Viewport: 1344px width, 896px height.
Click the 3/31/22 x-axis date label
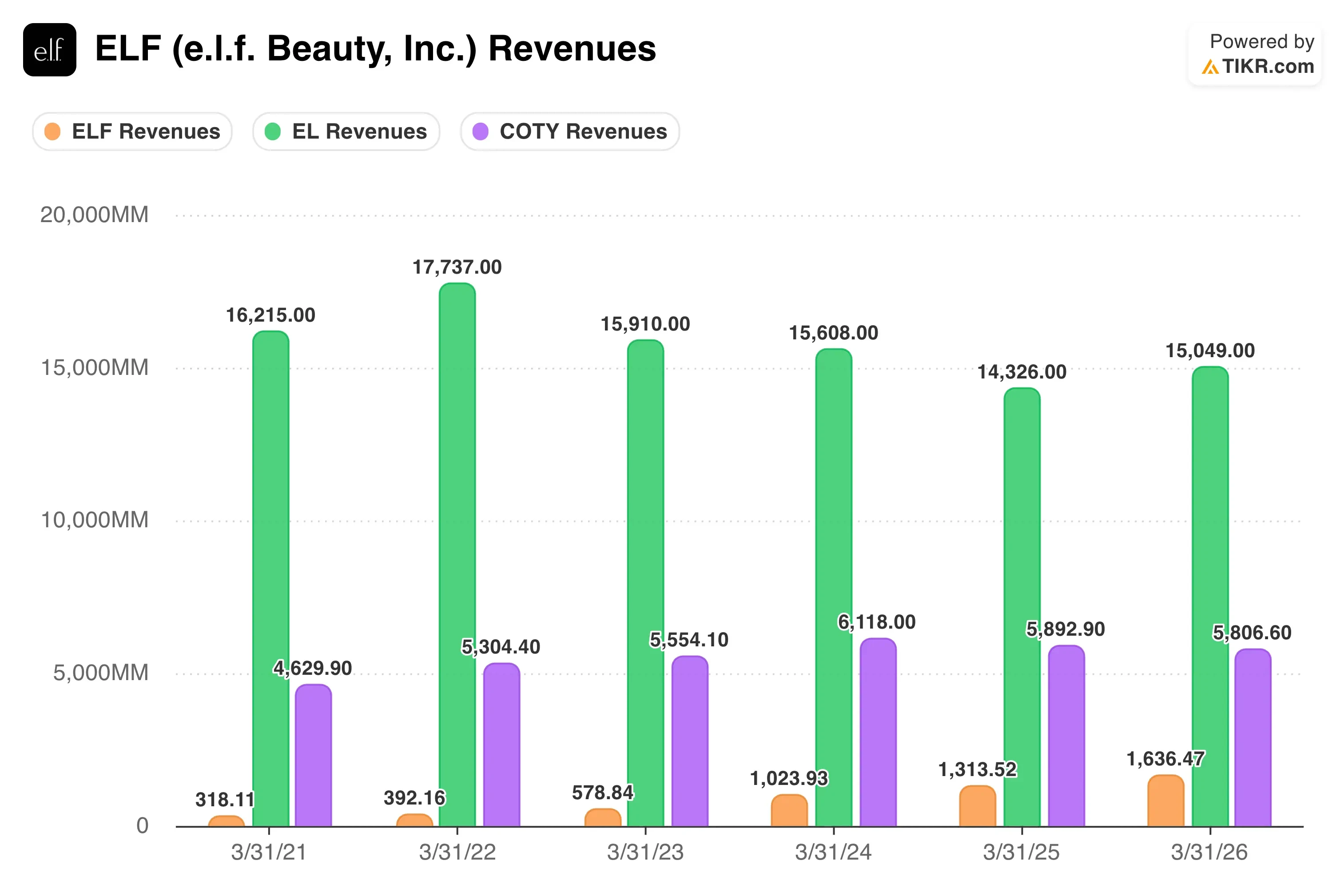pos(457,852)
